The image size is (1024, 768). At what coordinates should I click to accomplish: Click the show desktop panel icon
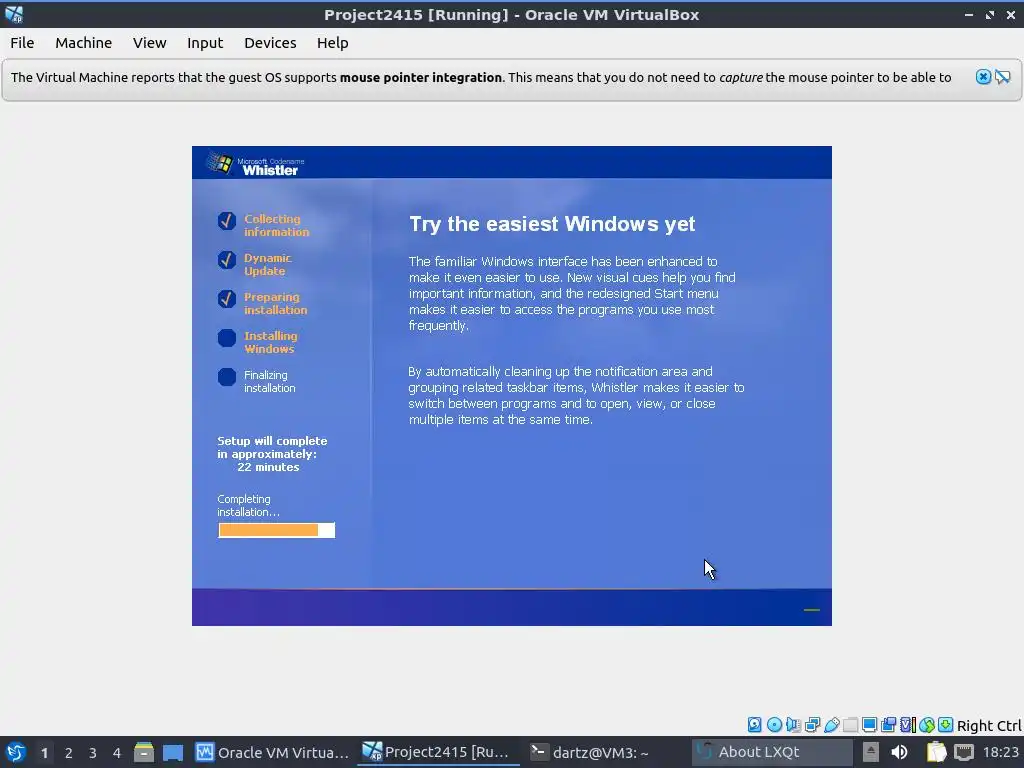173,752
